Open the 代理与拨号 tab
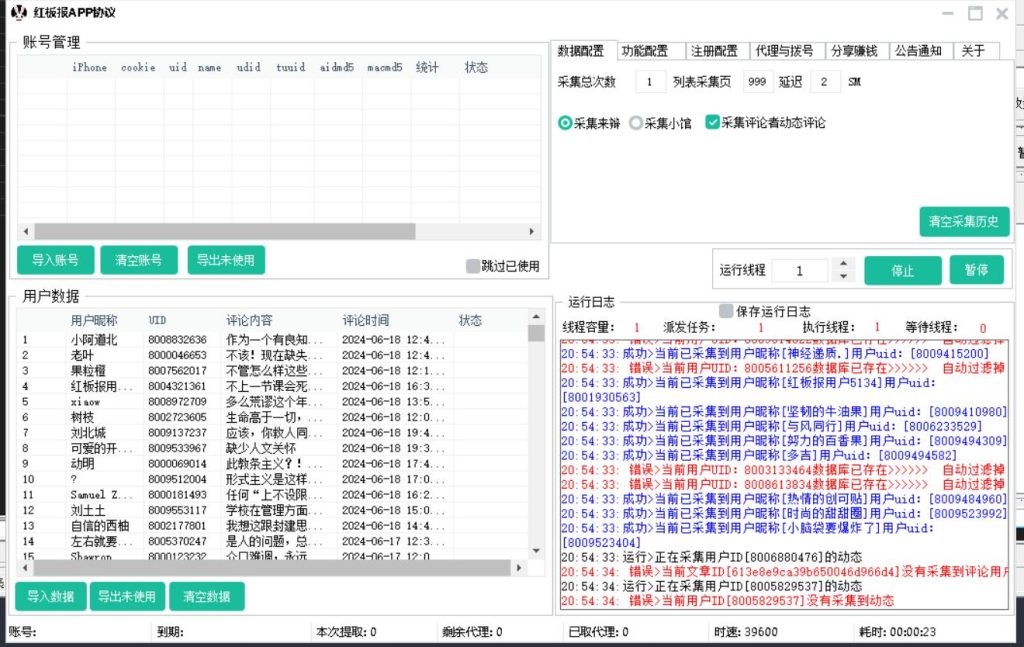The image size is (1024, 647). point(783,51)
